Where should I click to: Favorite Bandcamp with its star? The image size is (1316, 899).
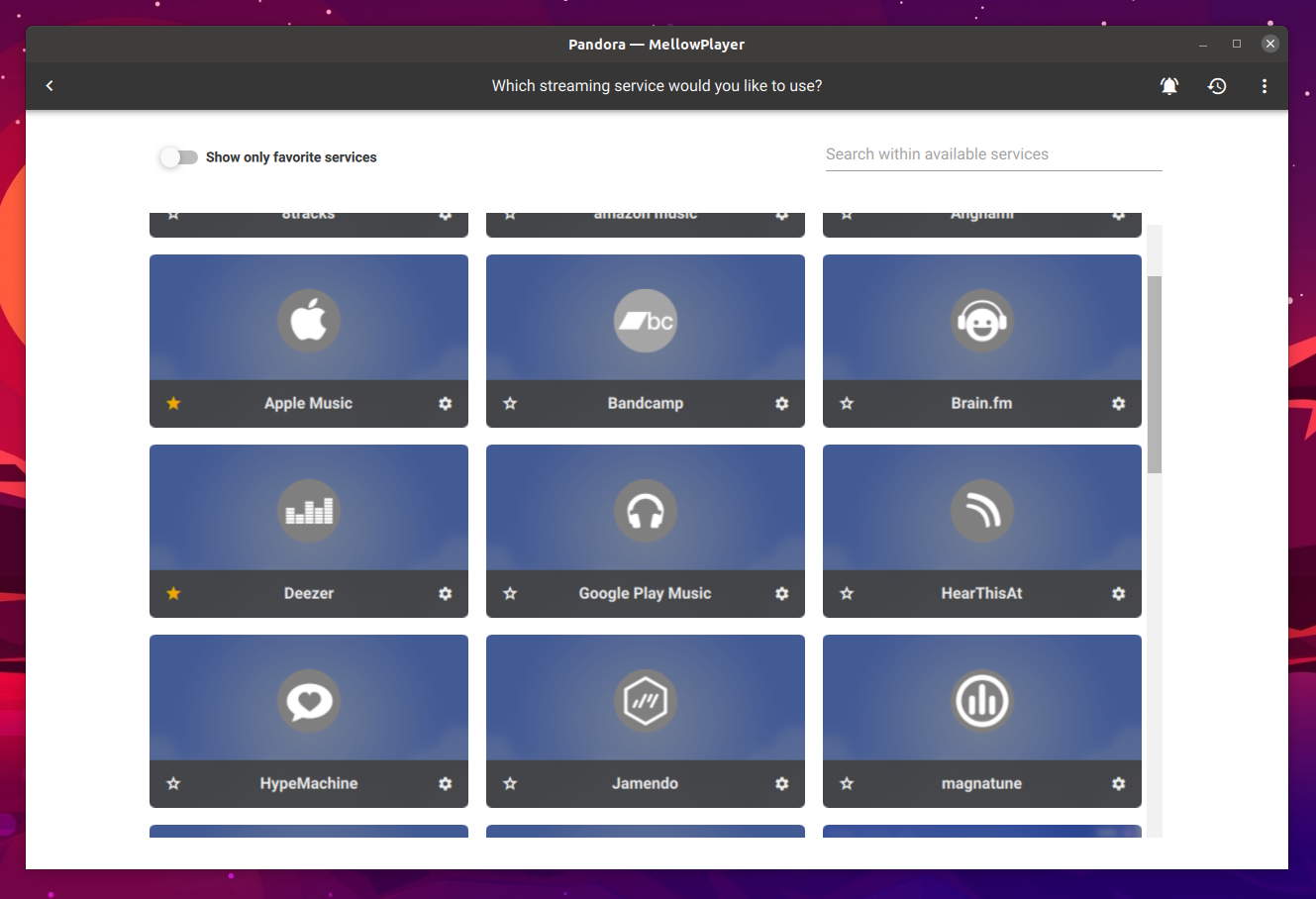coord(510,403)
